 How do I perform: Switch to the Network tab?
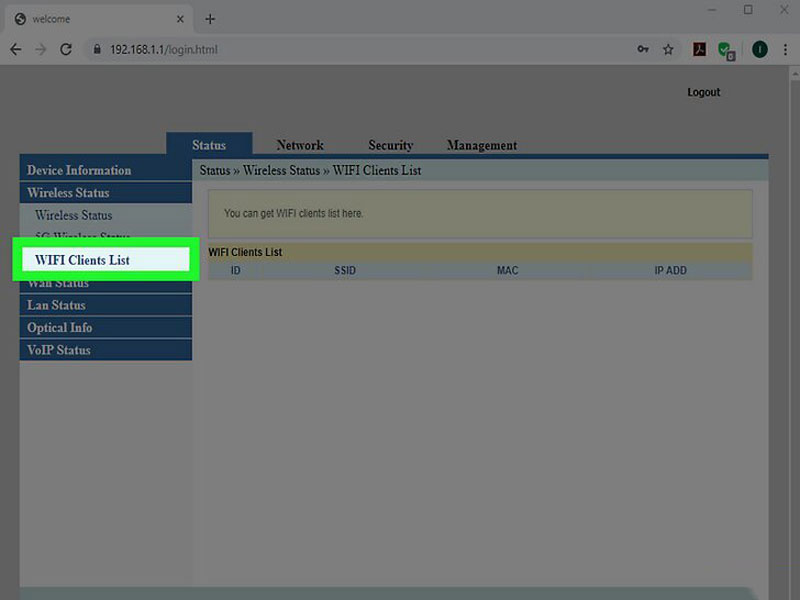(x=300, y=145)
